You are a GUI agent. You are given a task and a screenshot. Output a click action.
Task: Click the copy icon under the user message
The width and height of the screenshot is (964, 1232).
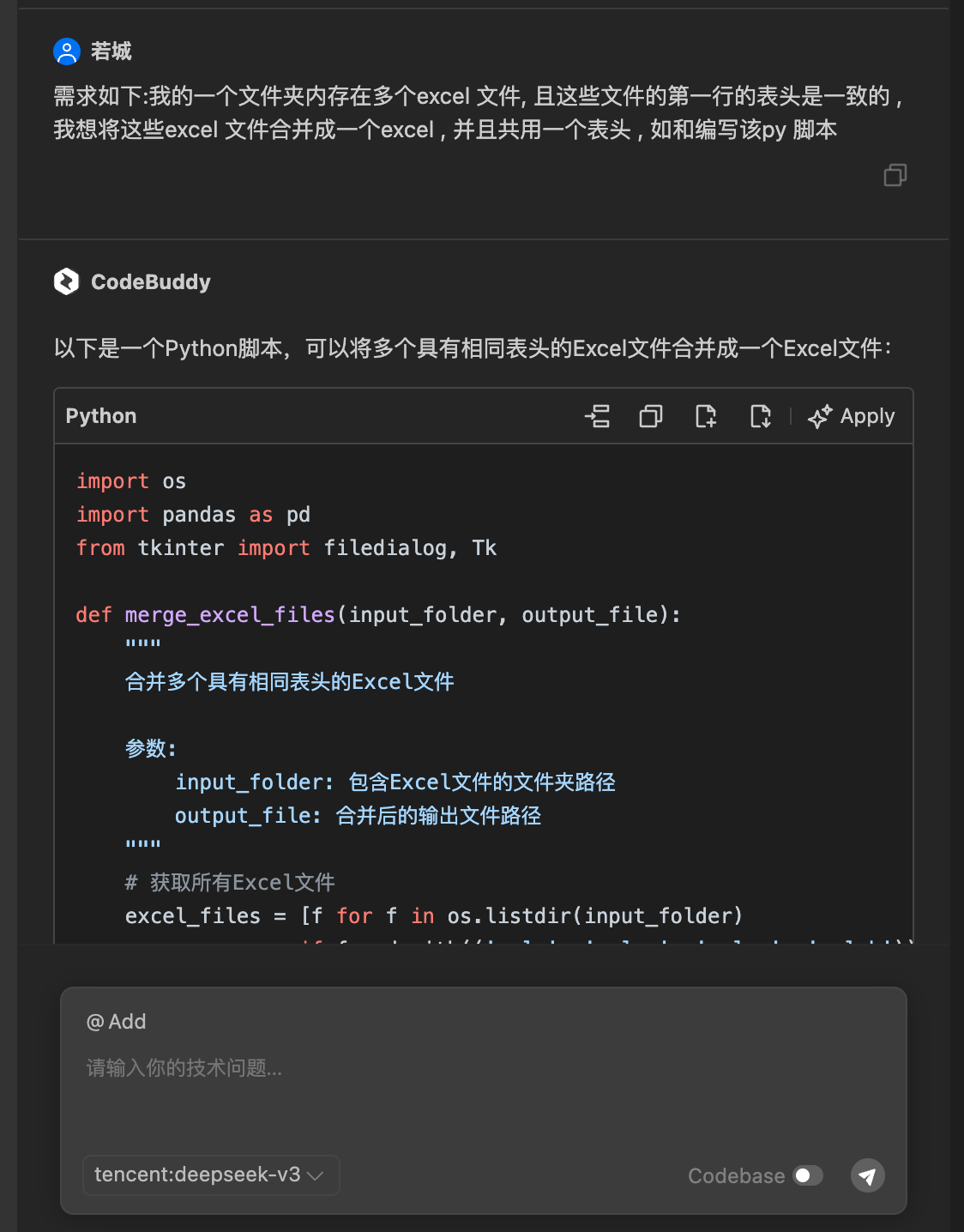click(x=895, y=176)
